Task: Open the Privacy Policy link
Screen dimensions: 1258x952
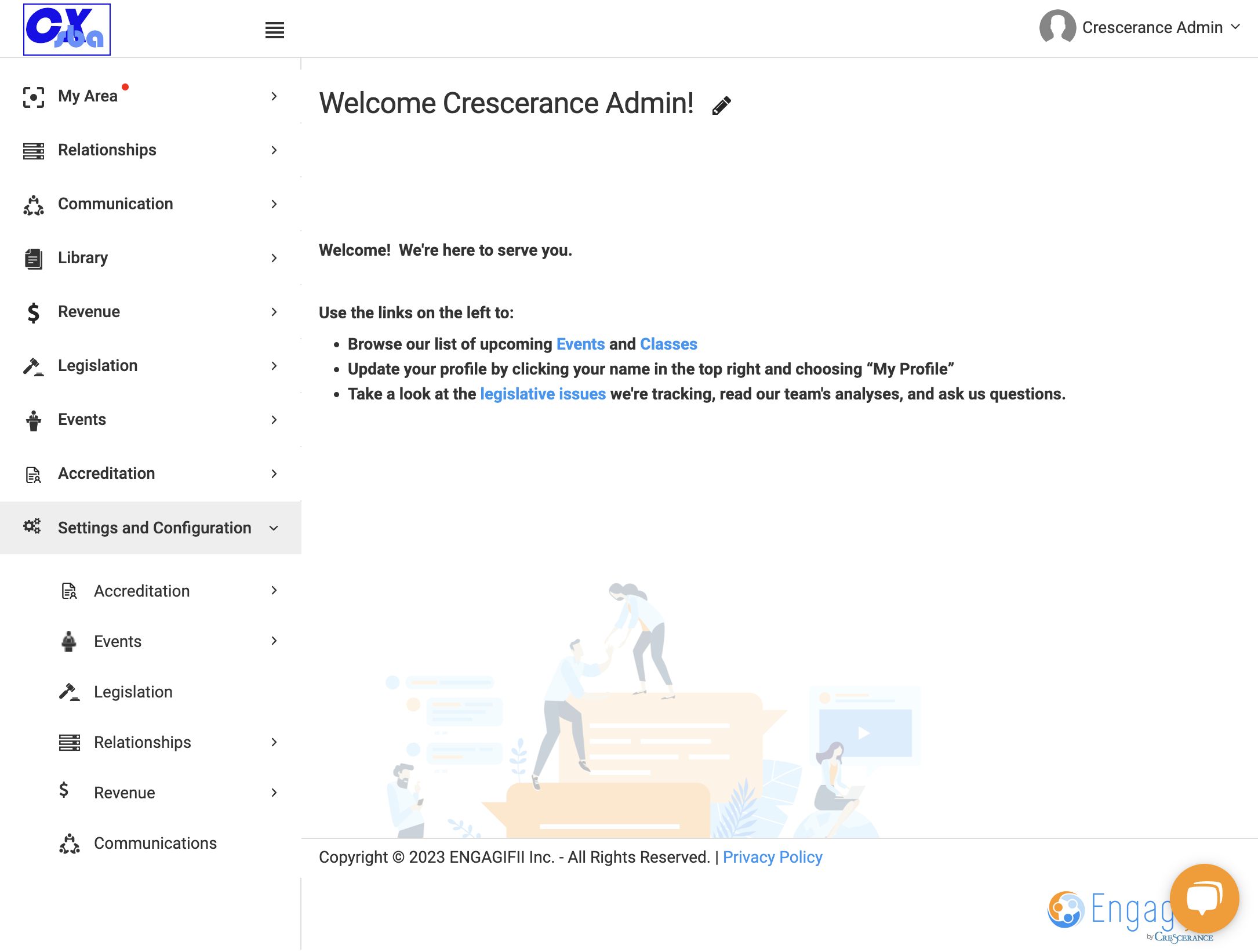Action: 772,857
